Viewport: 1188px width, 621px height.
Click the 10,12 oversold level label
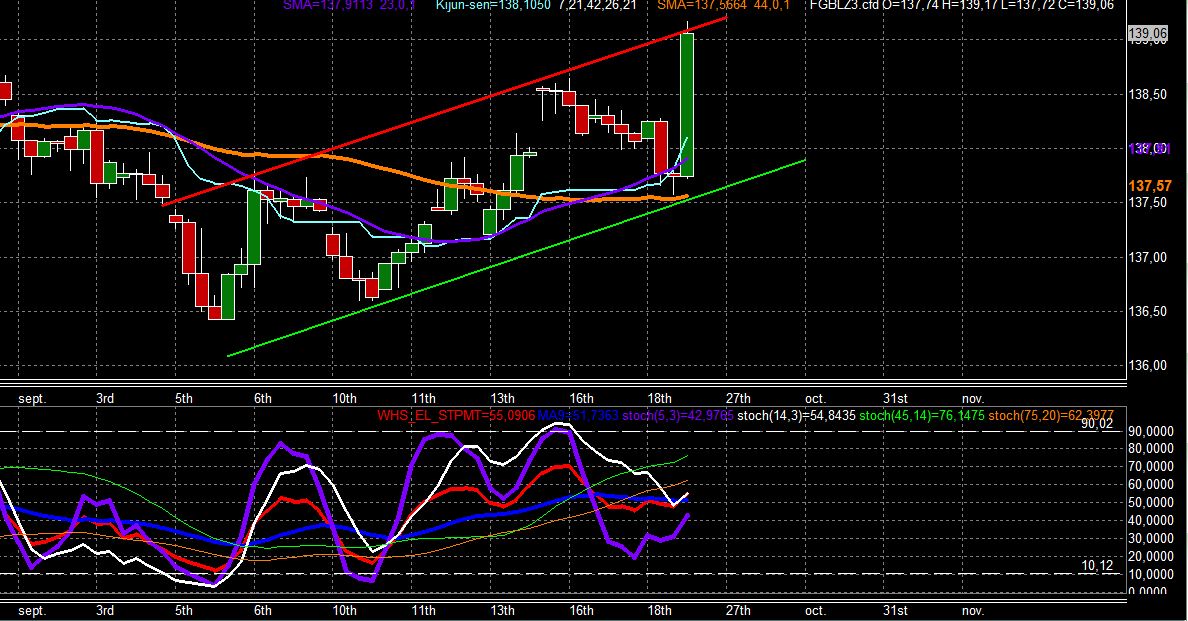pos(1096,566)
